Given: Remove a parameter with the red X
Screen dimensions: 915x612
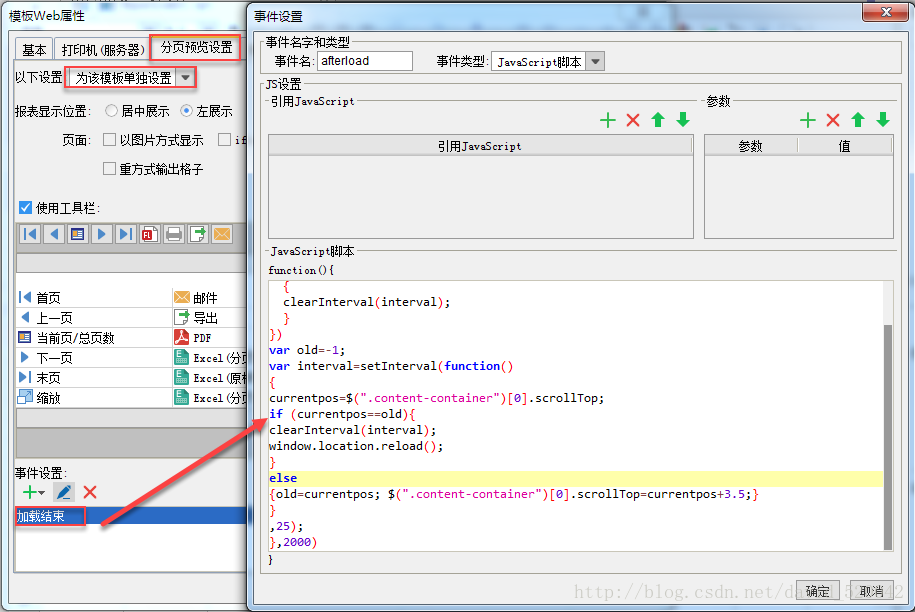Looking at the screenshot, I should (833, 120).
